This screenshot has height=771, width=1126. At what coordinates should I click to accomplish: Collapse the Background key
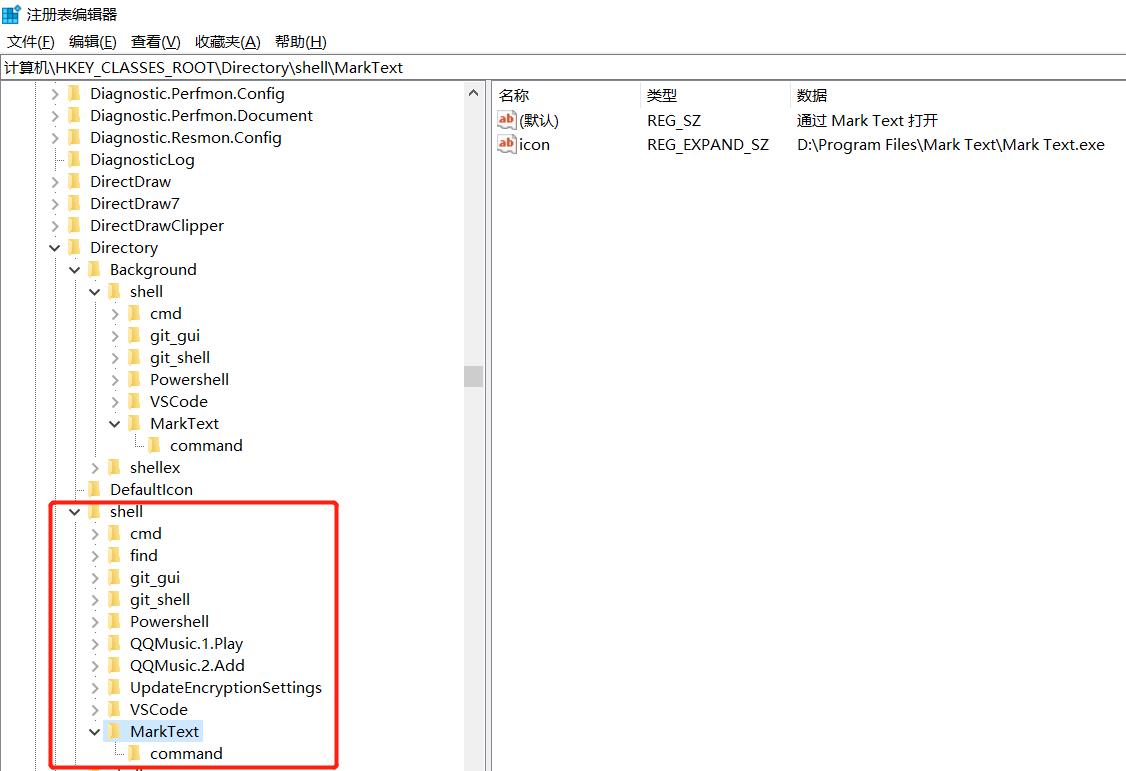(75, 270)
